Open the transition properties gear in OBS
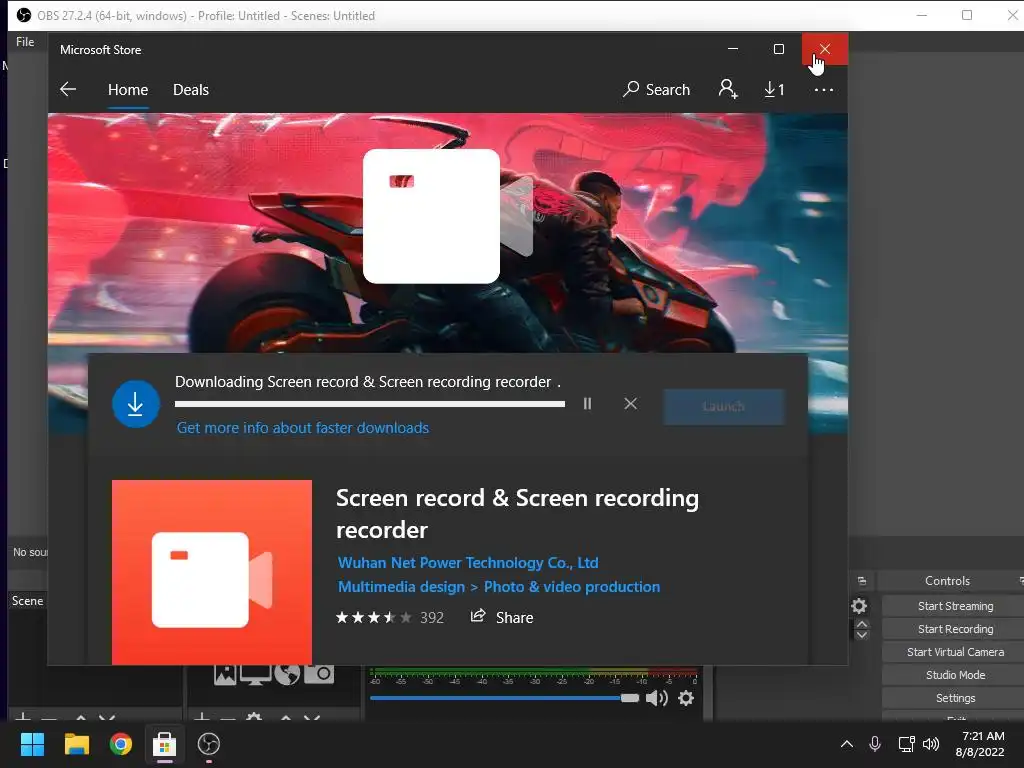This screenshot has width=1024, height=768. [x=859, y=606]
